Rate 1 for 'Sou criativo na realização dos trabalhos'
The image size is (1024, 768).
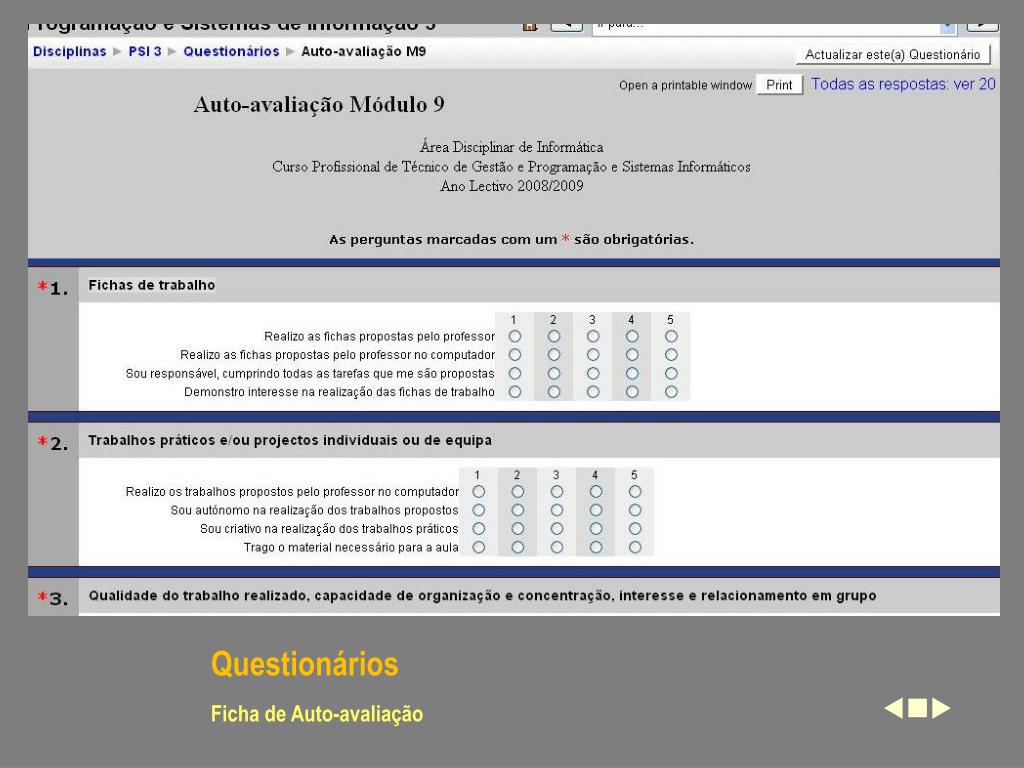pos(479,529)
